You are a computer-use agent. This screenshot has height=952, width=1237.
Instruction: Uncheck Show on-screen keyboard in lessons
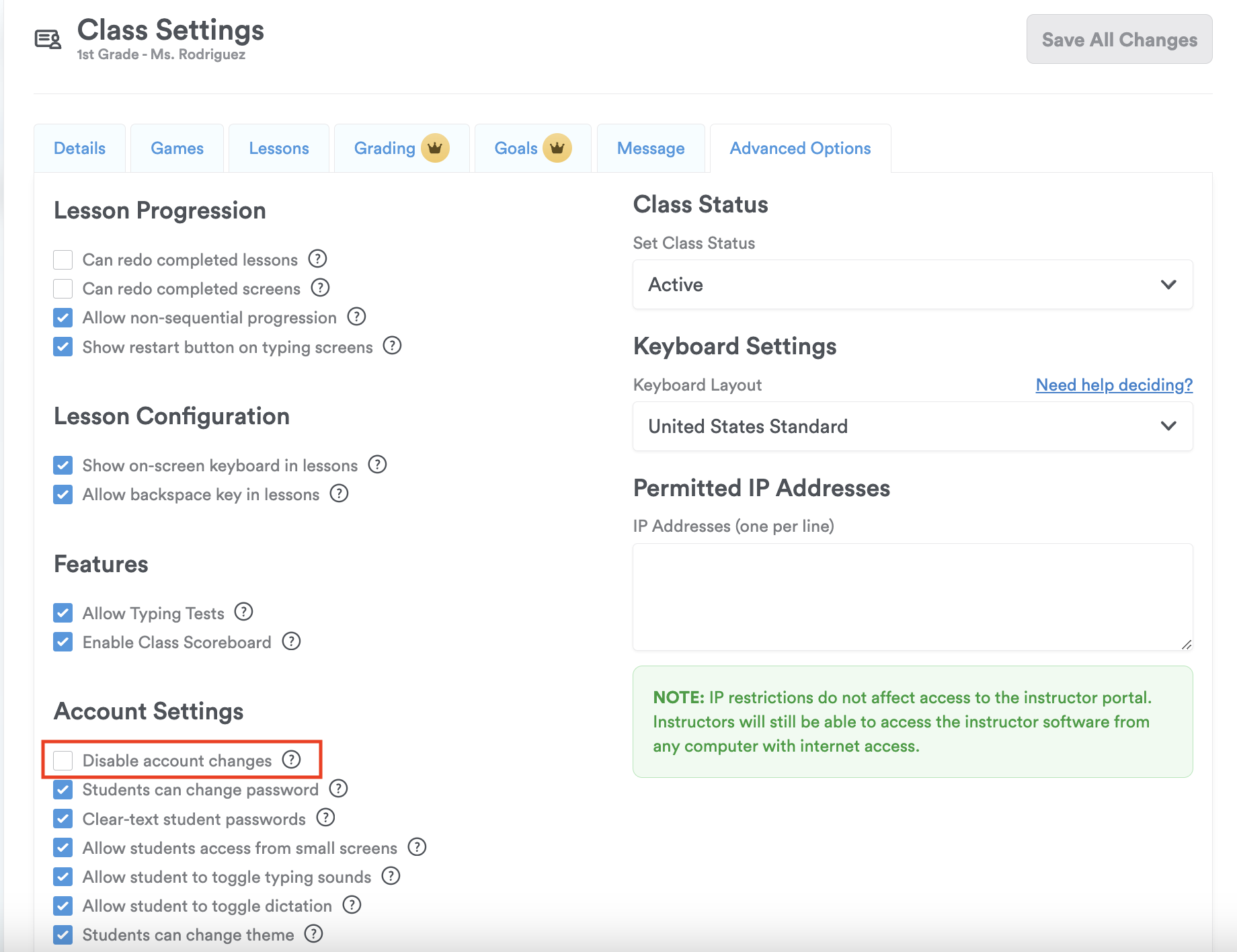[63, 465]
